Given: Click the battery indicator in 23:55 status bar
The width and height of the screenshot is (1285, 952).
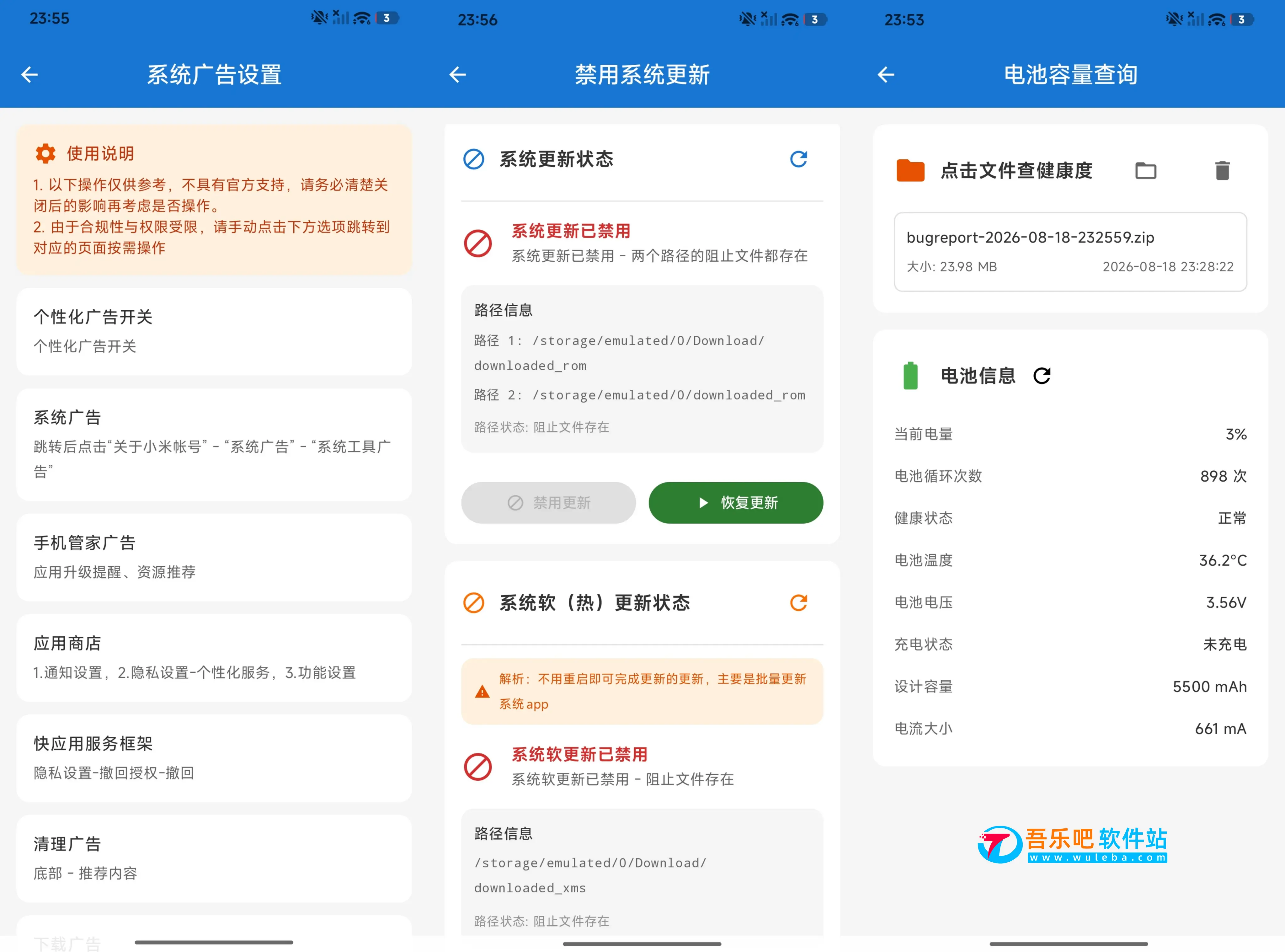Looking at the screenshot, I should coord(387,18).
